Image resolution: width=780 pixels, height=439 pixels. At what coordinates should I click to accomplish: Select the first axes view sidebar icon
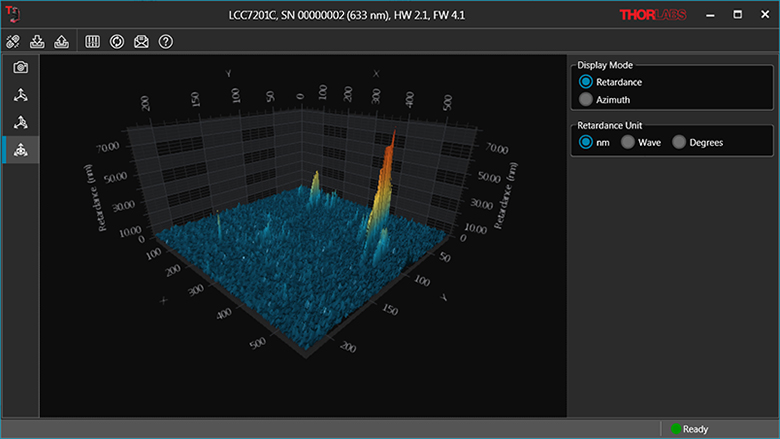click(20, 95)
